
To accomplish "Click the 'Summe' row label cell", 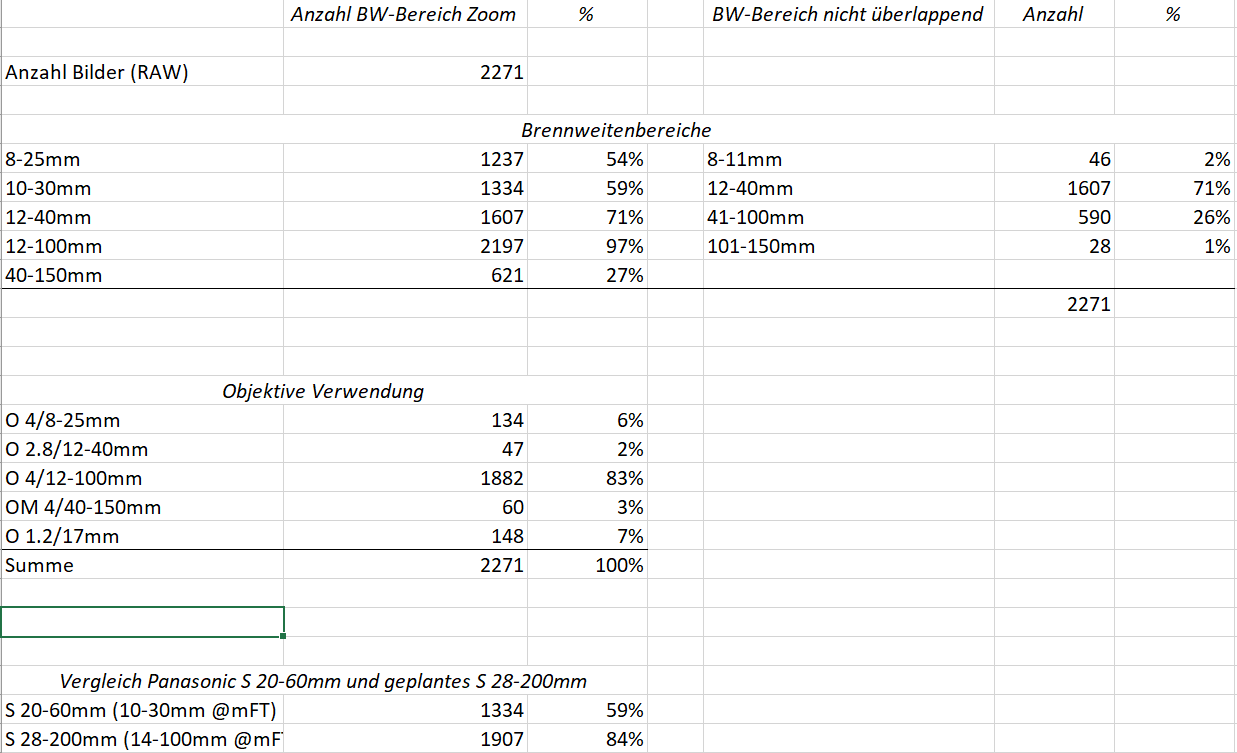I will [x=40, y=565].
